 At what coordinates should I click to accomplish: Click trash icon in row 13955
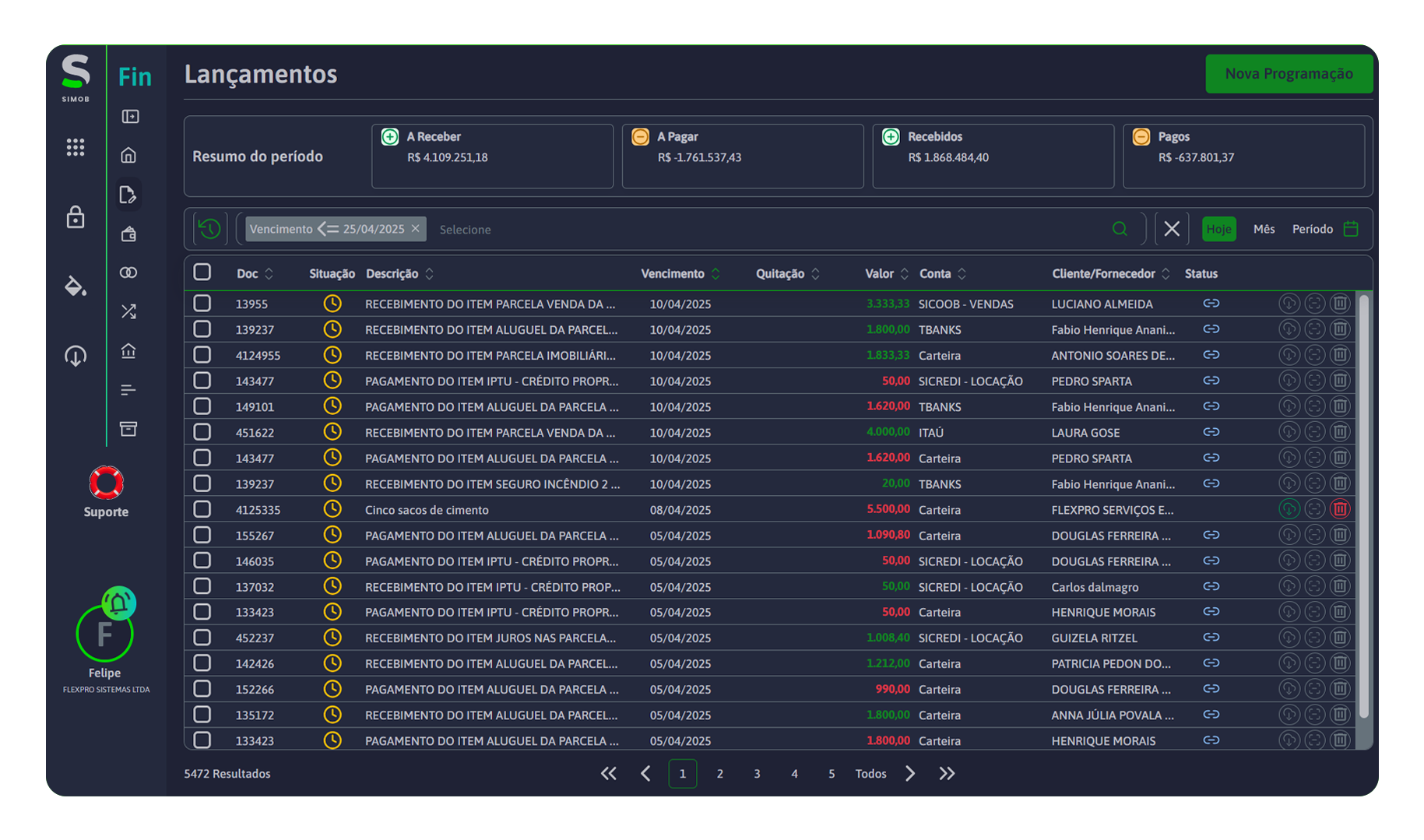(1340, 304)
